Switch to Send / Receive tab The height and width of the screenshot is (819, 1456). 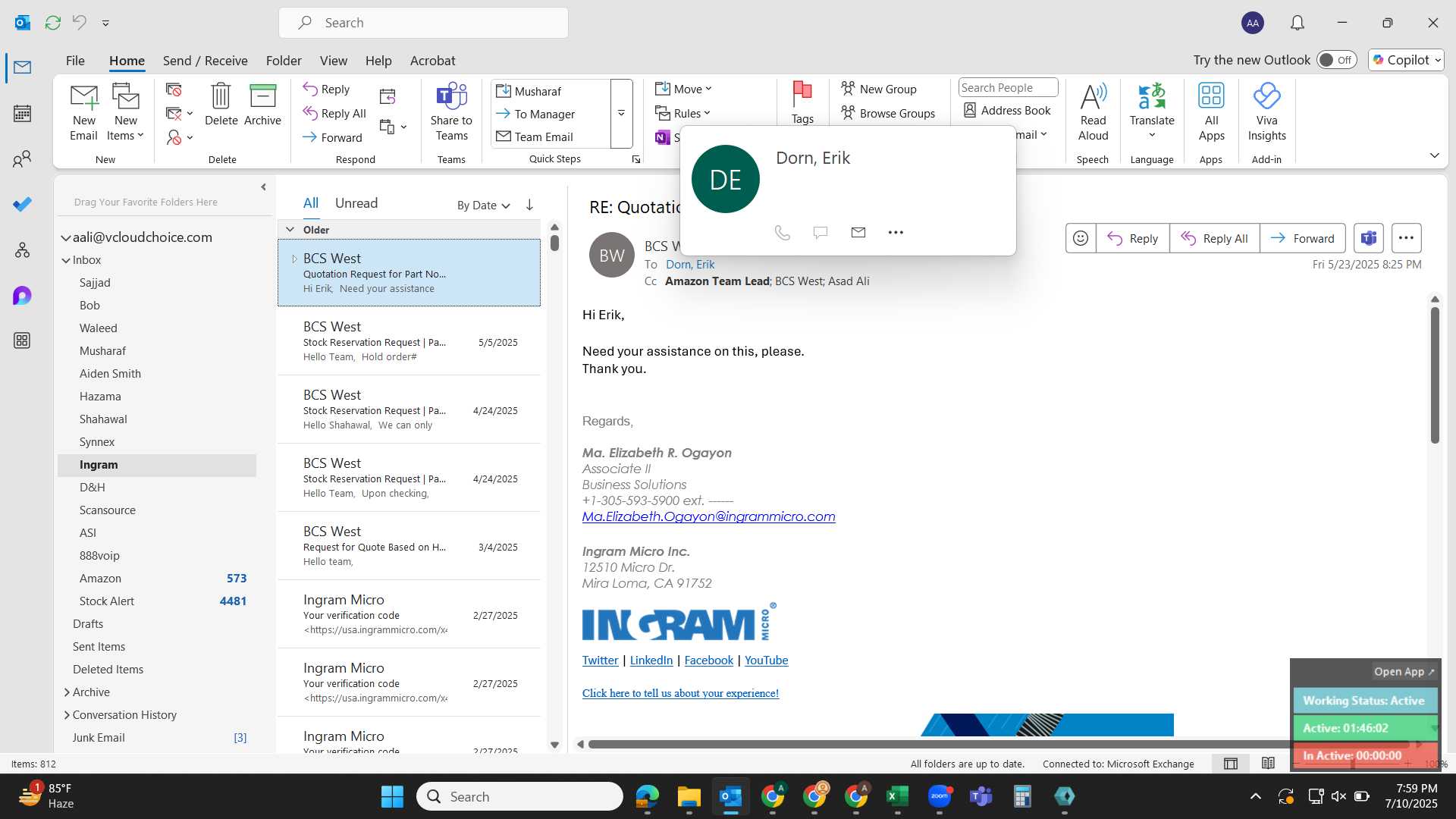click(x=205, y=61)
